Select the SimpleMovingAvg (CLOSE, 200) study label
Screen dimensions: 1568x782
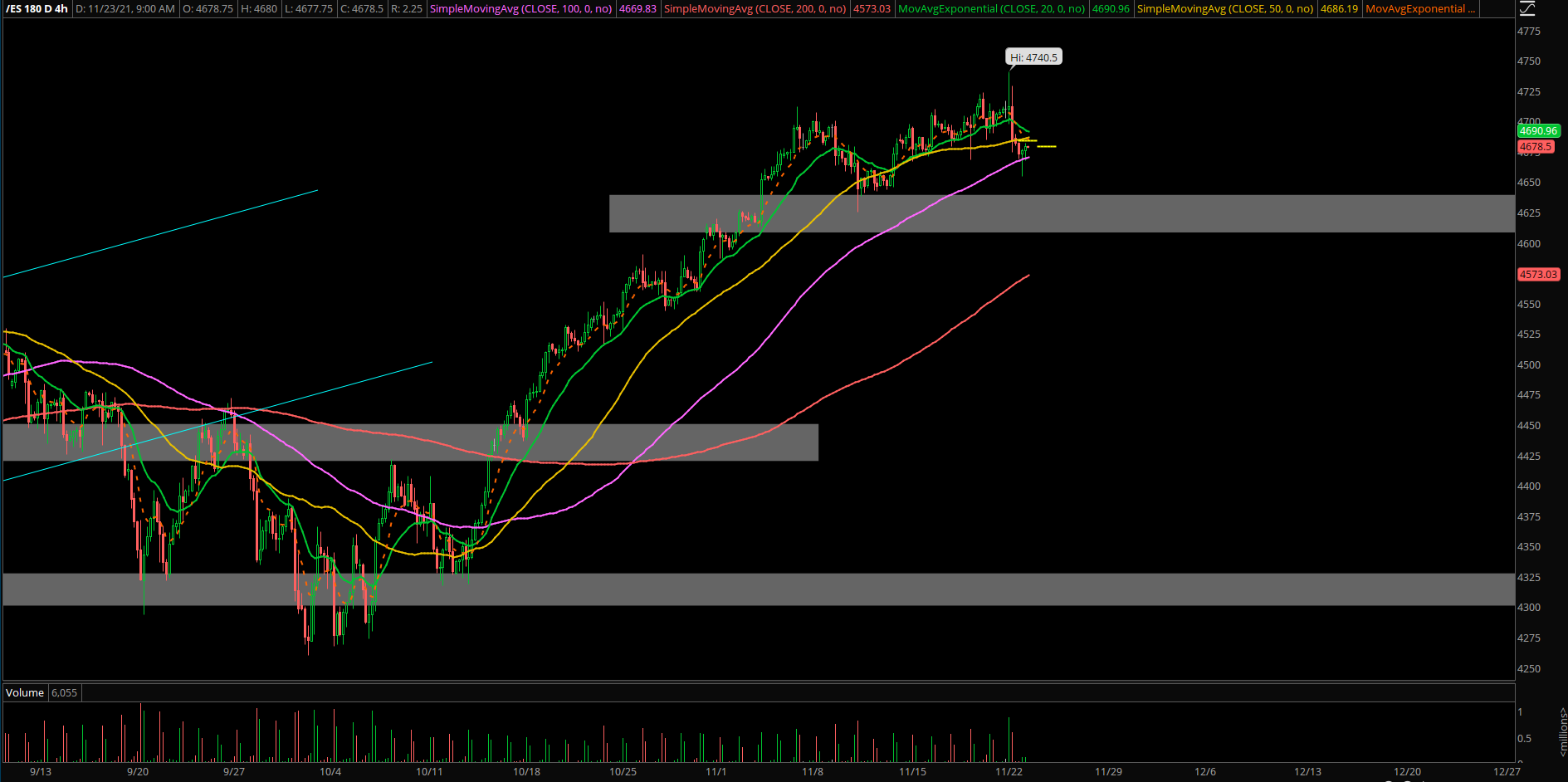click(x=755, y=8)
